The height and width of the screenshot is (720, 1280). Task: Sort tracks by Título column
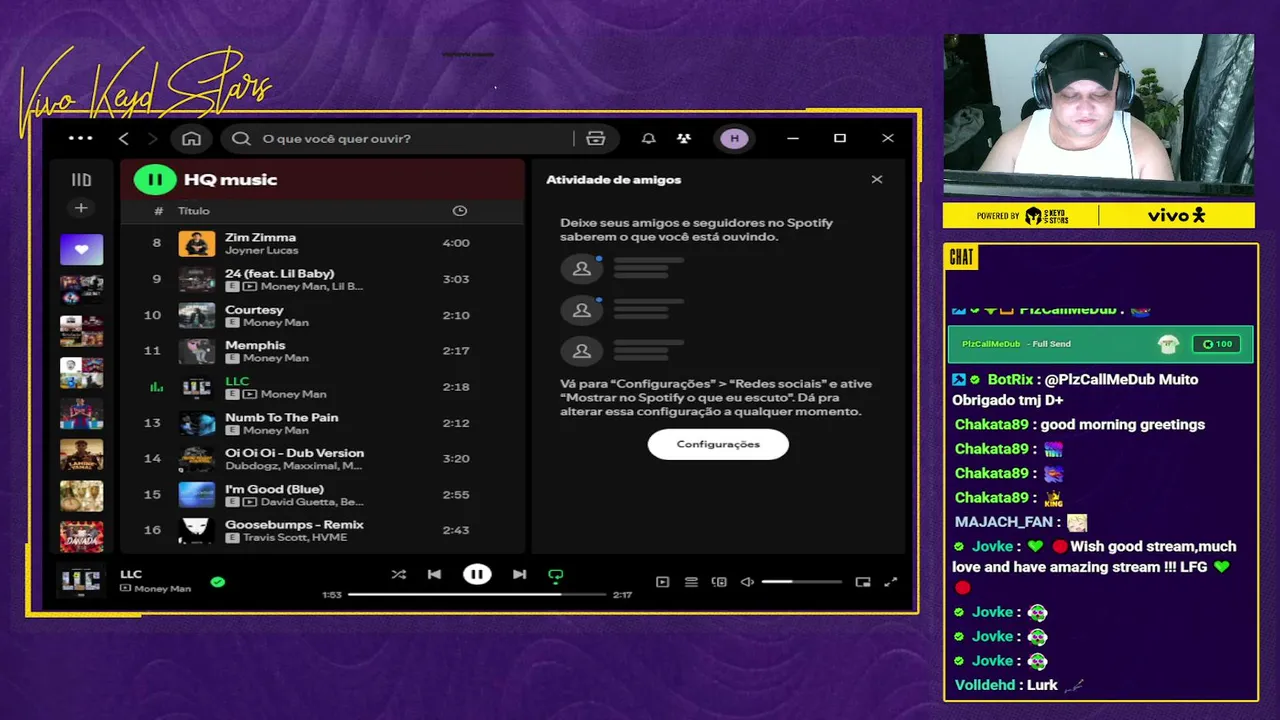point(194,211)
